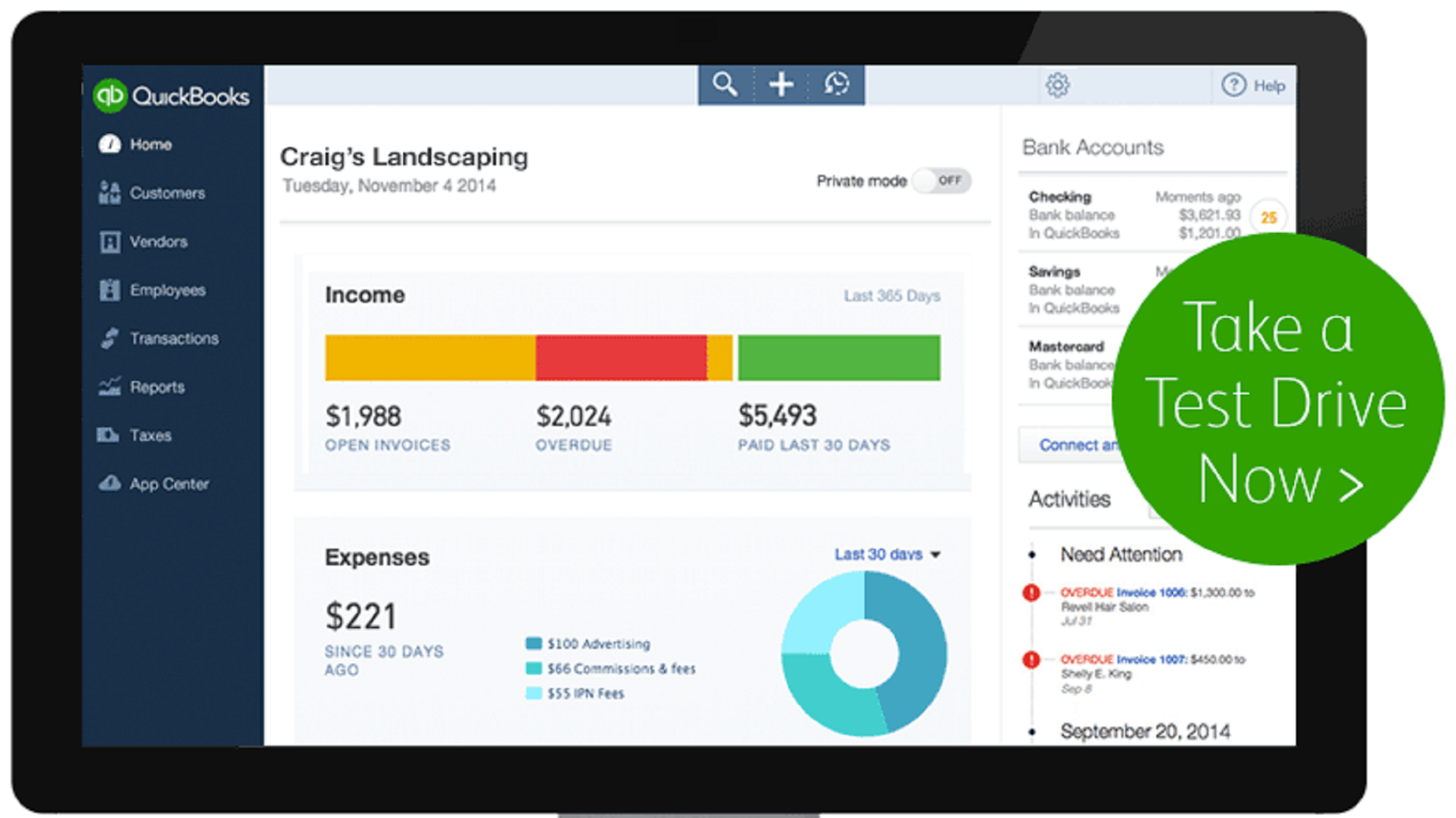
Task: Click the $221 expenses total
Action: 360,616
